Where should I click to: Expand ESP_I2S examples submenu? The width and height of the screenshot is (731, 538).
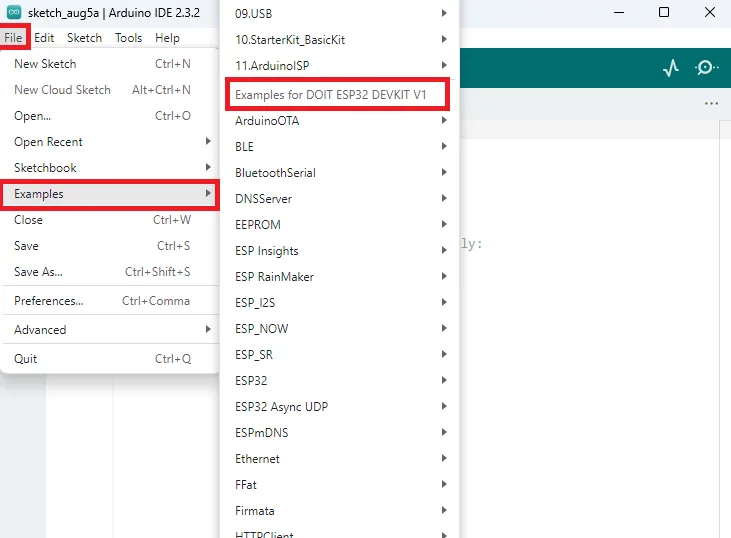[x=340, y=303]
